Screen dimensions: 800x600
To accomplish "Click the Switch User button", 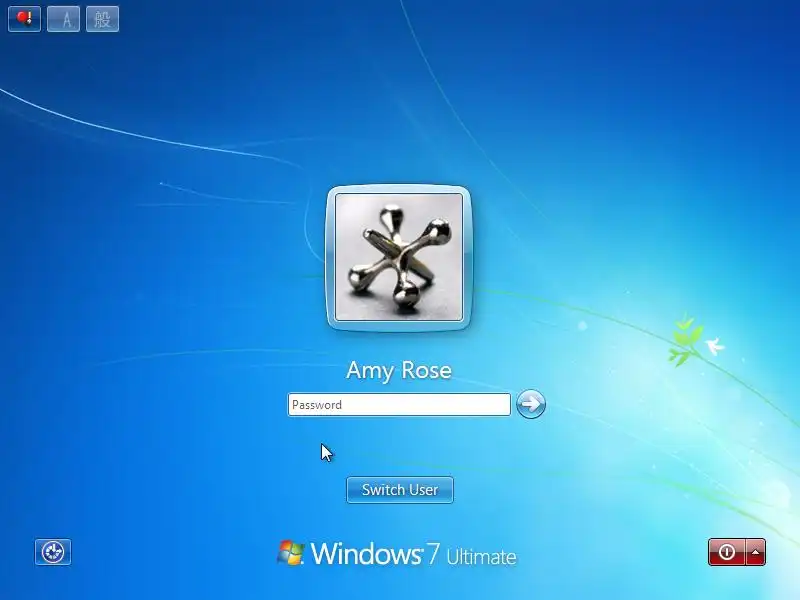I will [x=399, y=490].
